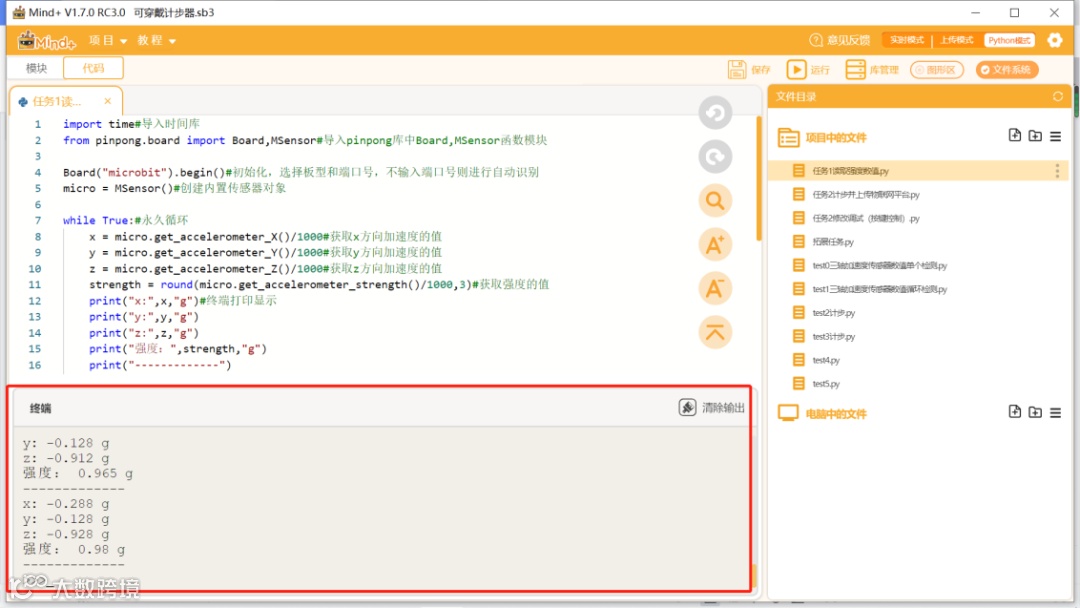The width and height of the screenshot is (1080, 608).
Task: Click terminal output "强度: 0.965 g"
Action: point(78,473)
